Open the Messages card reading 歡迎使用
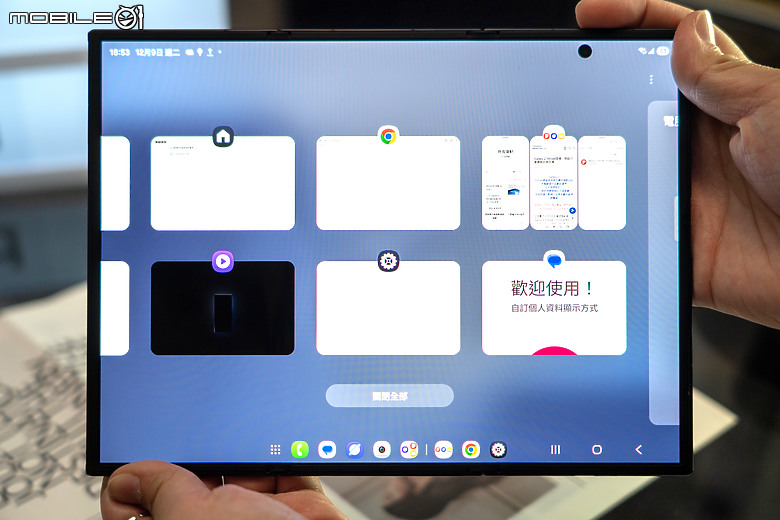This screenshot has width=780, height=520. click(554, 308)
